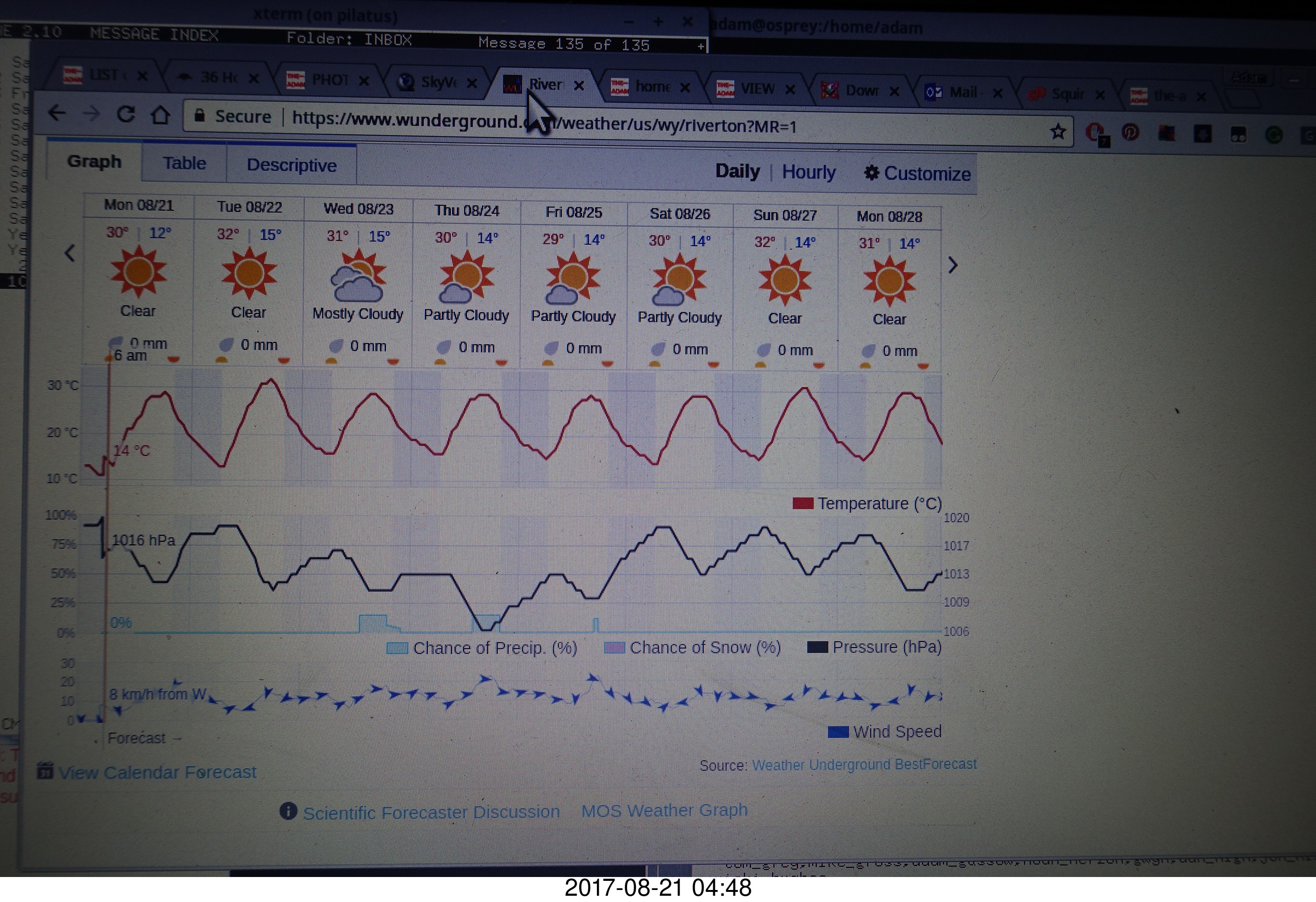The image size is (1316, 902).
Task: Show next forecast days with right chevron
Action: pos(952,265)
